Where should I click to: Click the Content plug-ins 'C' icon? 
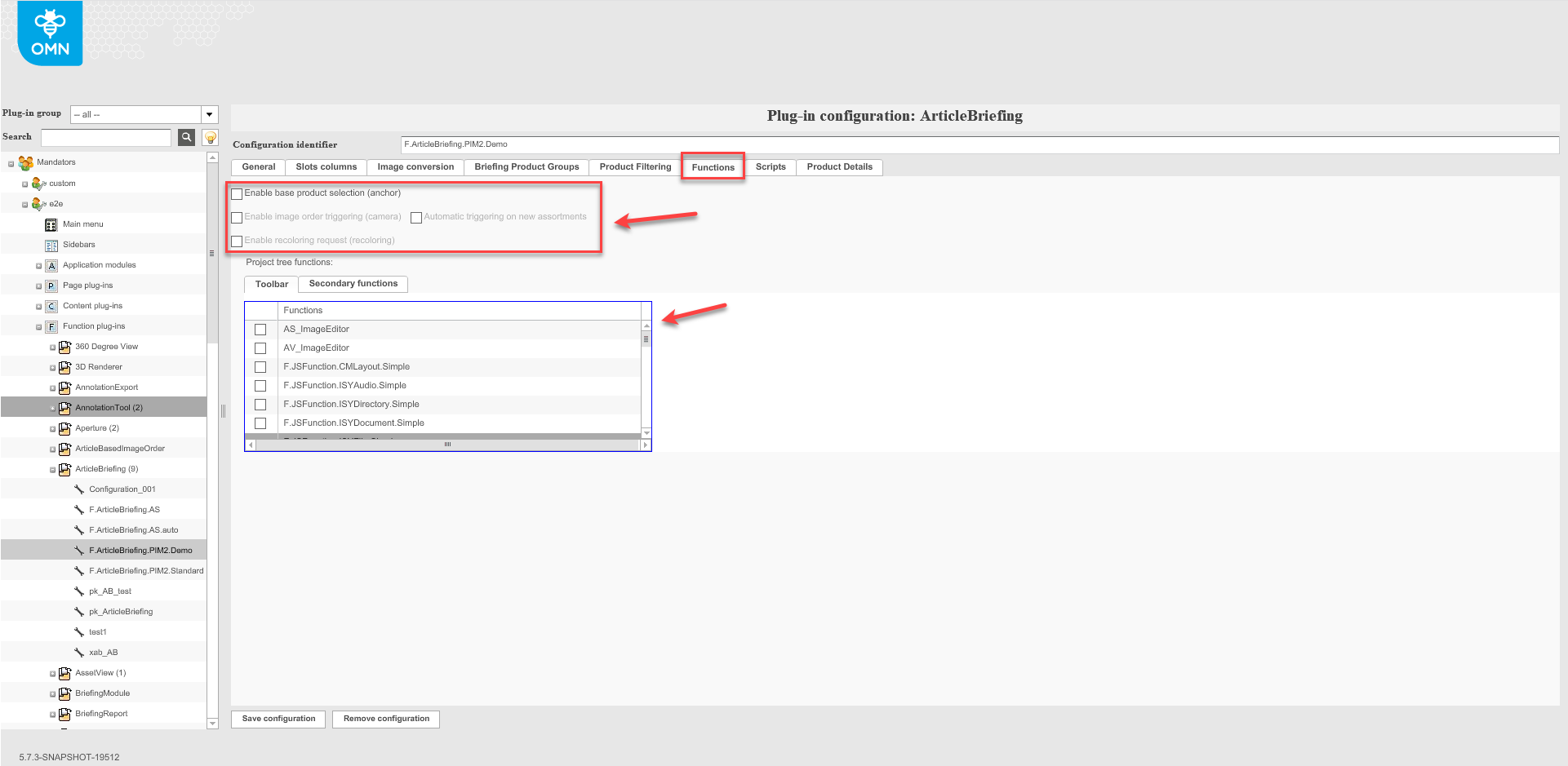tap(51, 305)
